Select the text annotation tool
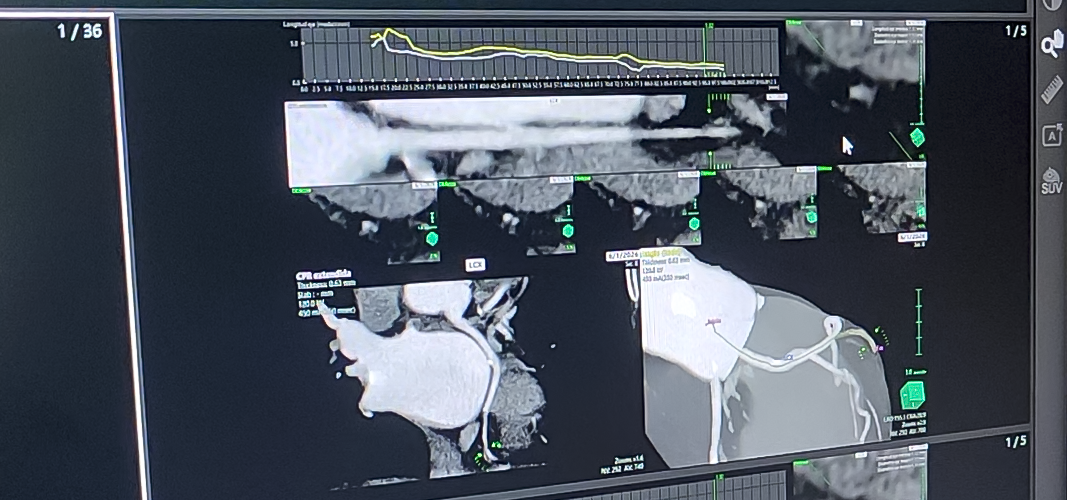 [1052, 135]
